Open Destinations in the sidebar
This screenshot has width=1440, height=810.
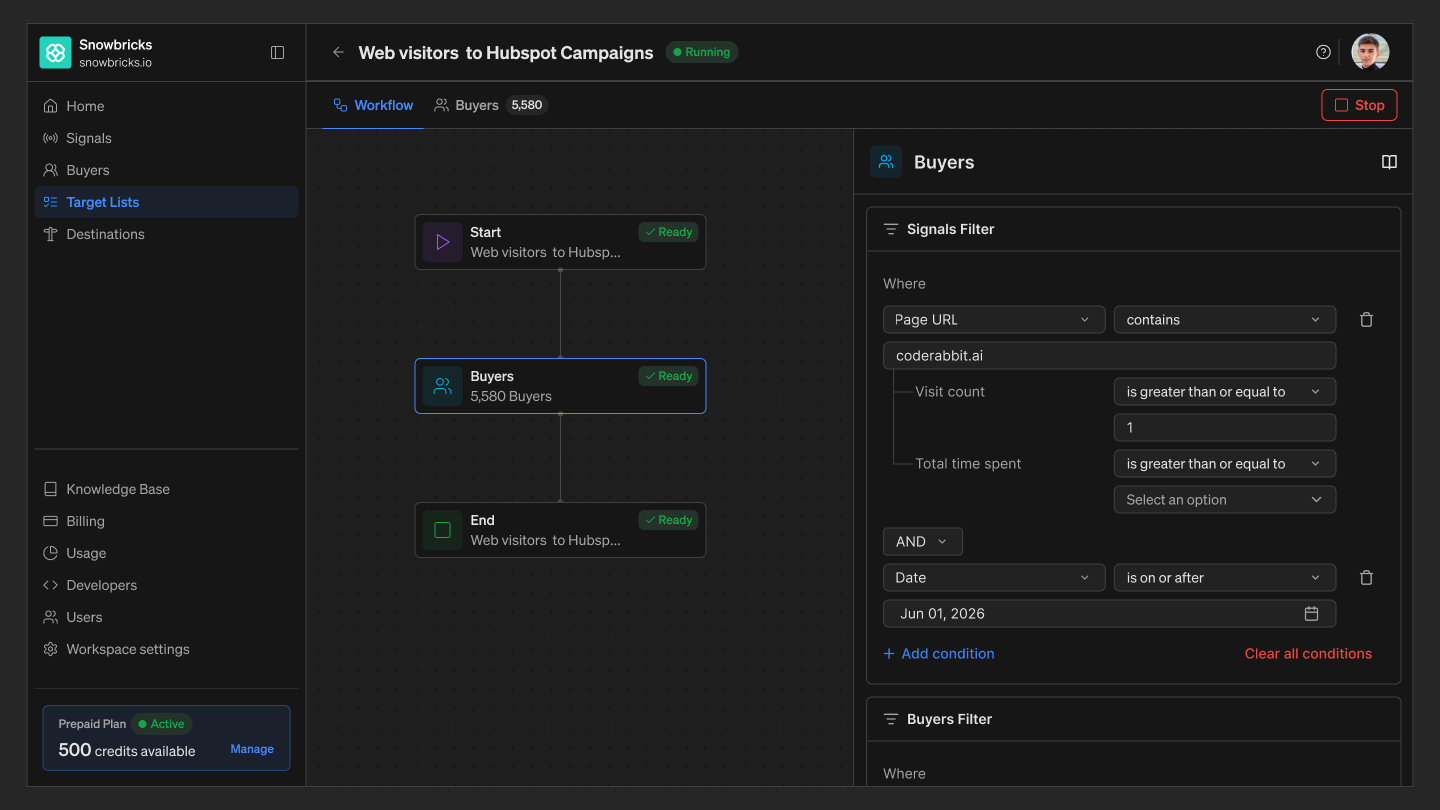pos(166,234)
